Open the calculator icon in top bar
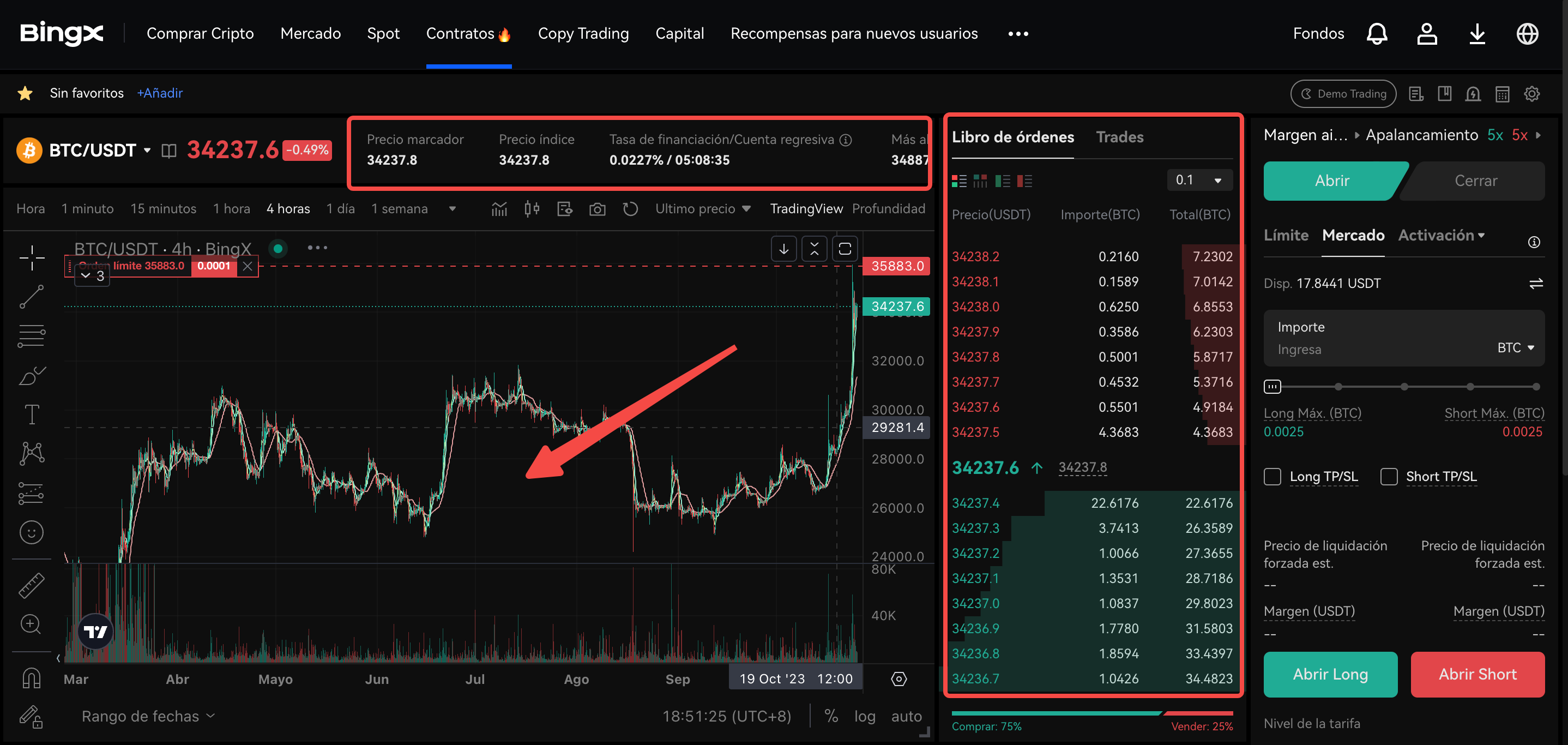1568x745 pixels. click(1502, 94)
